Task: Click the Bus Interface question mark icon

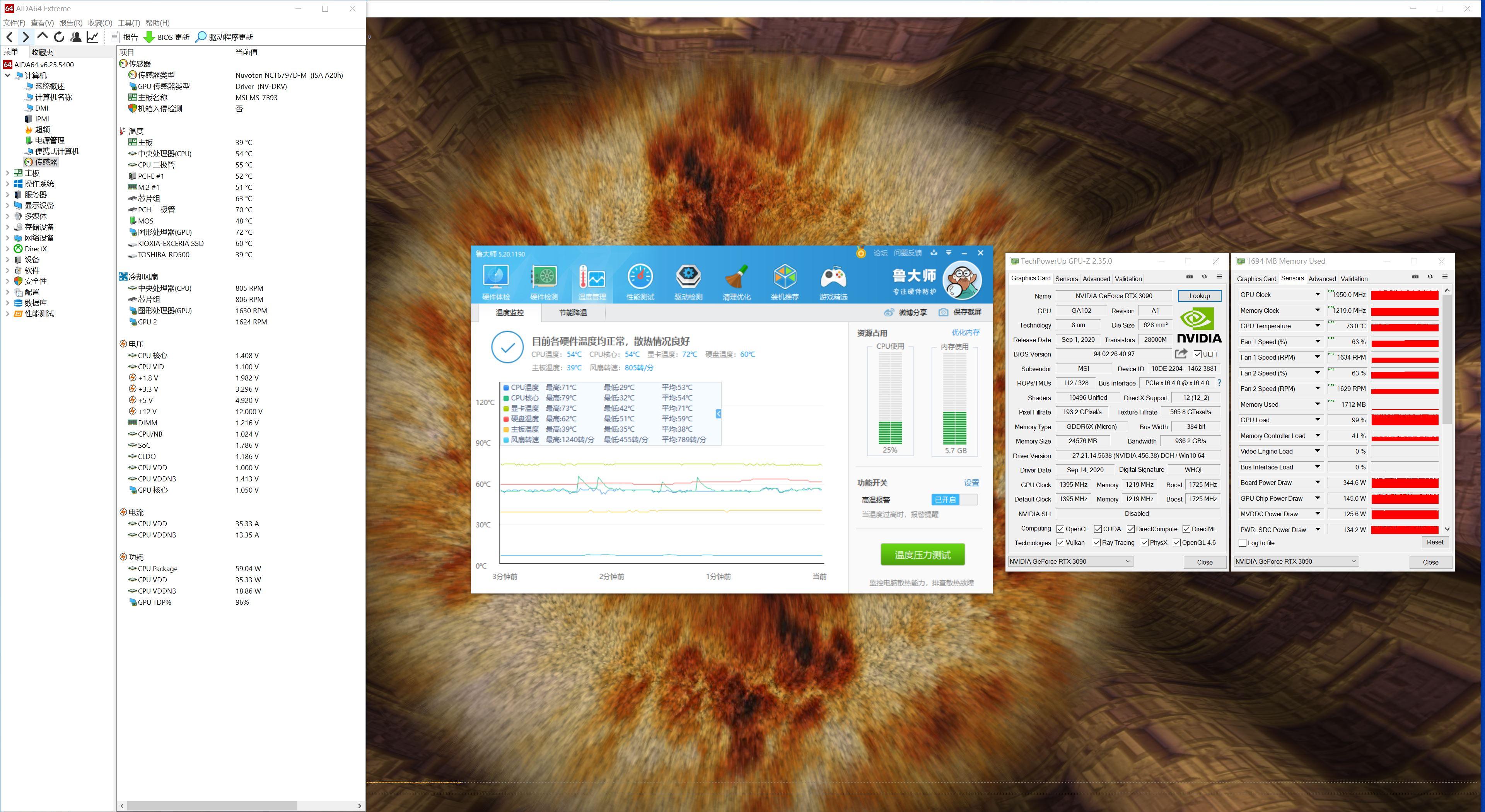Action: pyautogui.click(x=1219, y=383)
